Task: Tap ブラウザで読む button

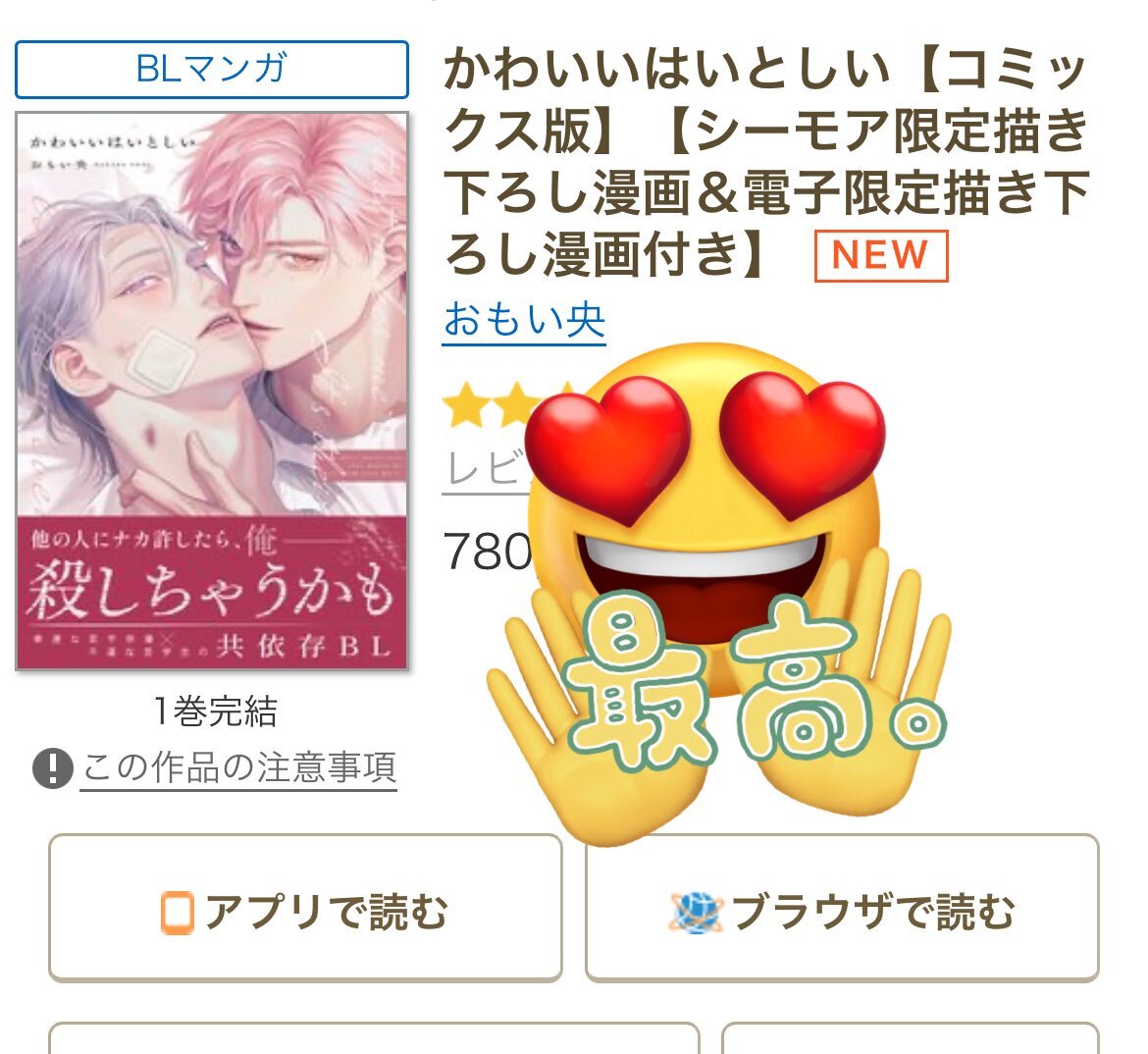Action: pyautogui.click(x=842, y=908)
